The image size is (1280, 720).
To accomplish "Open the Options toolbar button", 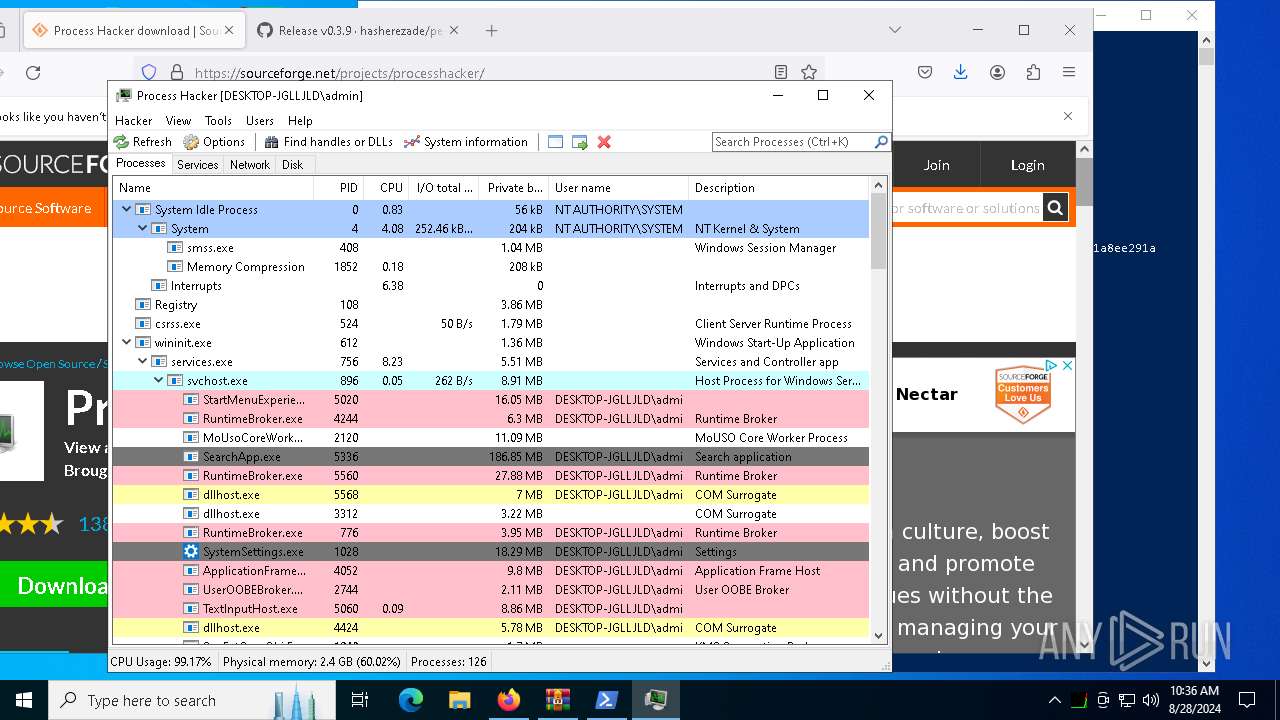I will click(x=214, y=142).
